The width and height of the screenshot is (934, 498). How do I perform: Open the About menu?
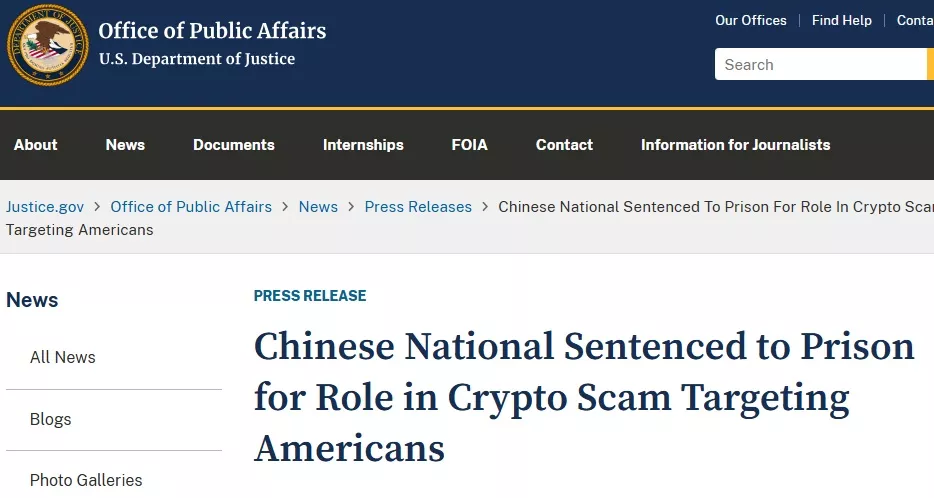(x=35, y=145)
